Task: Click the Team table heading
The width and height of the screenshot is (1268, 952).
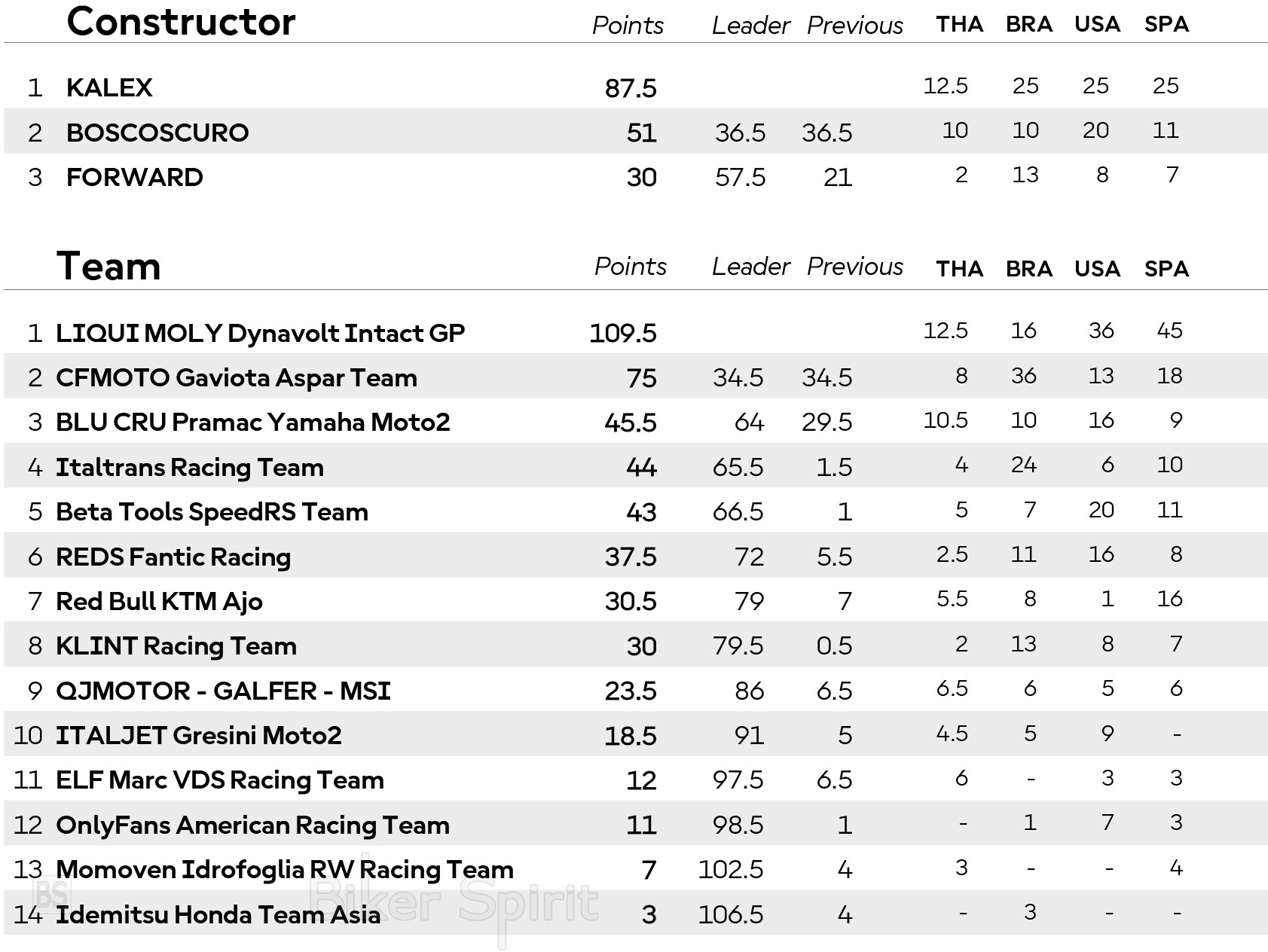Action: tap(108, 267)
